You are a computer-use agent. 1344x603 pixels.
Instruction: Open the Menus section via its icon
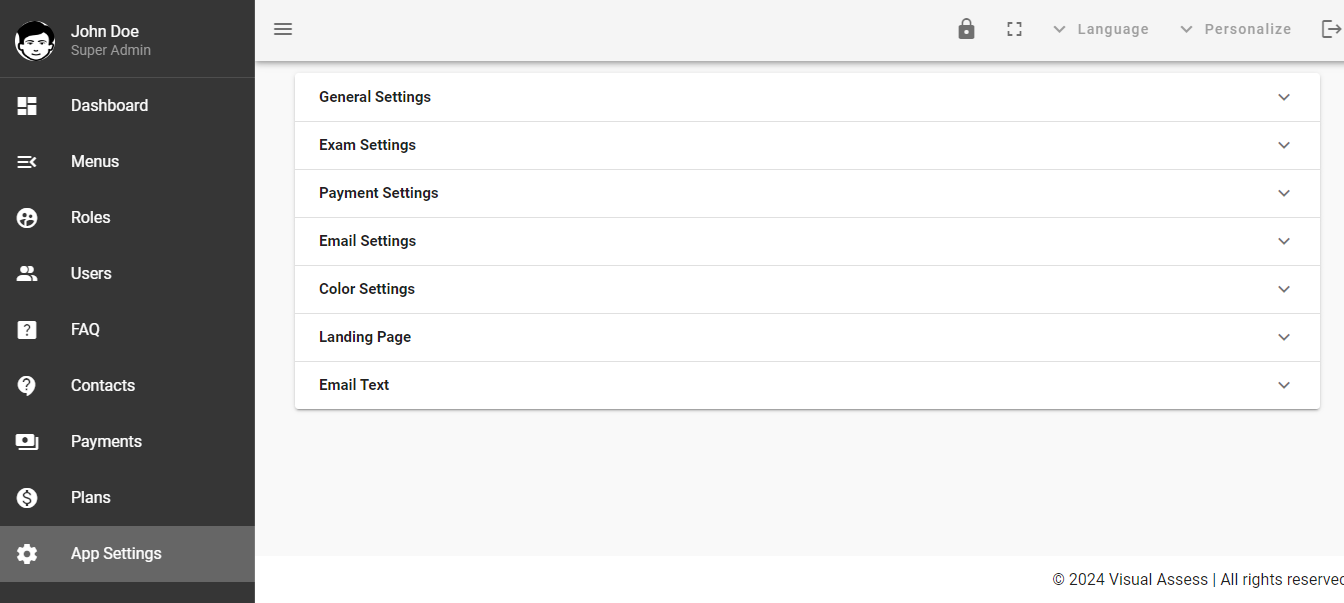[x=27, y=161]
